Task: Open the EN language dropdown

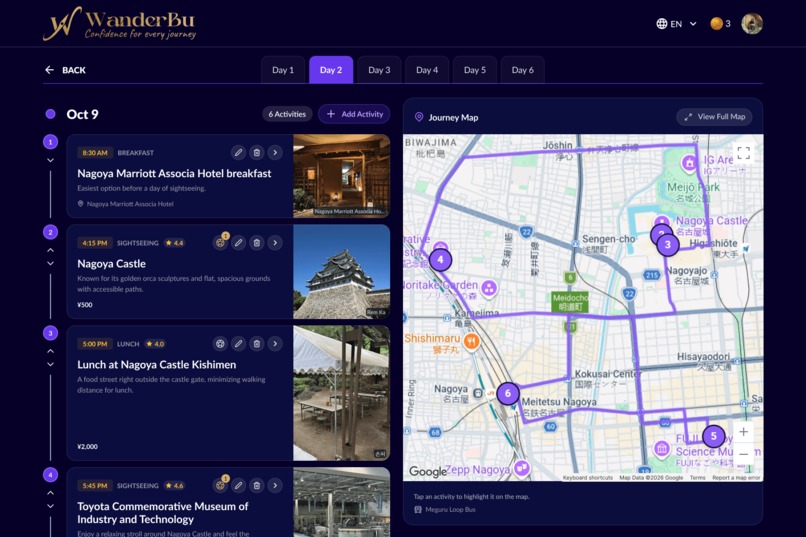Action: [x=676, y=24]
